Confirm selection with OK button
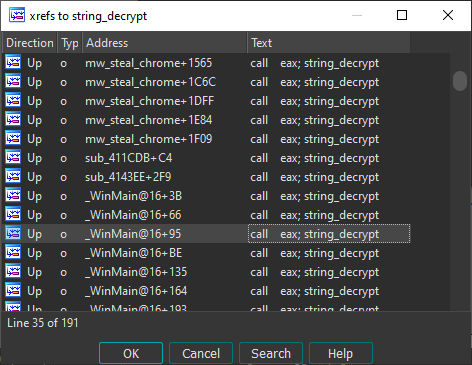The width and height of the screenshot is (472, 365). click(131, 353)
